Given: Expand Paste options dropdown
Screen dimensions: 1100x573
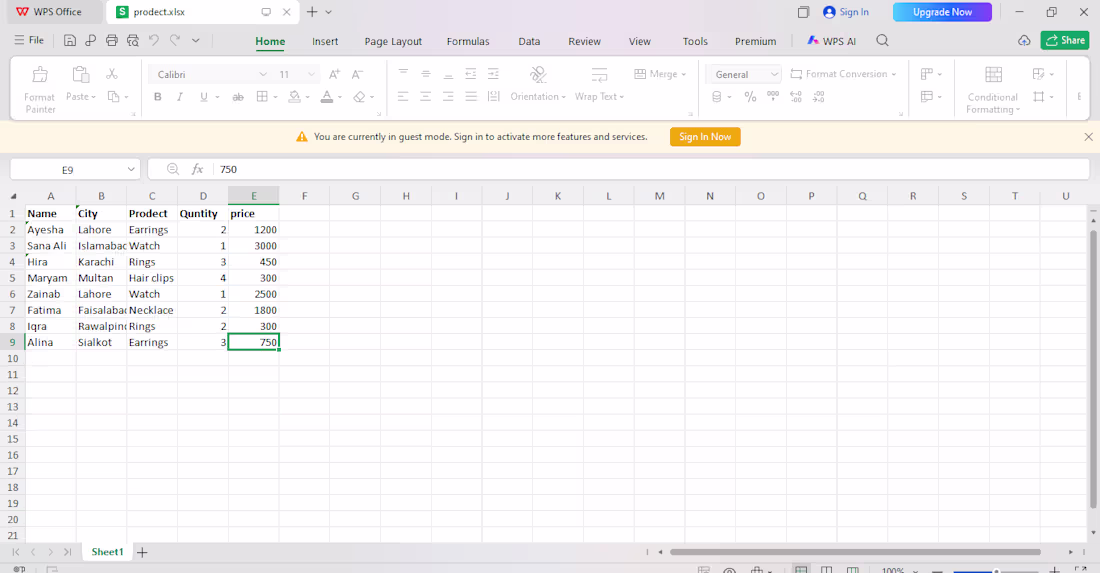Looking at the screenshot, I should pyautogui.click(x=93, y=97).
